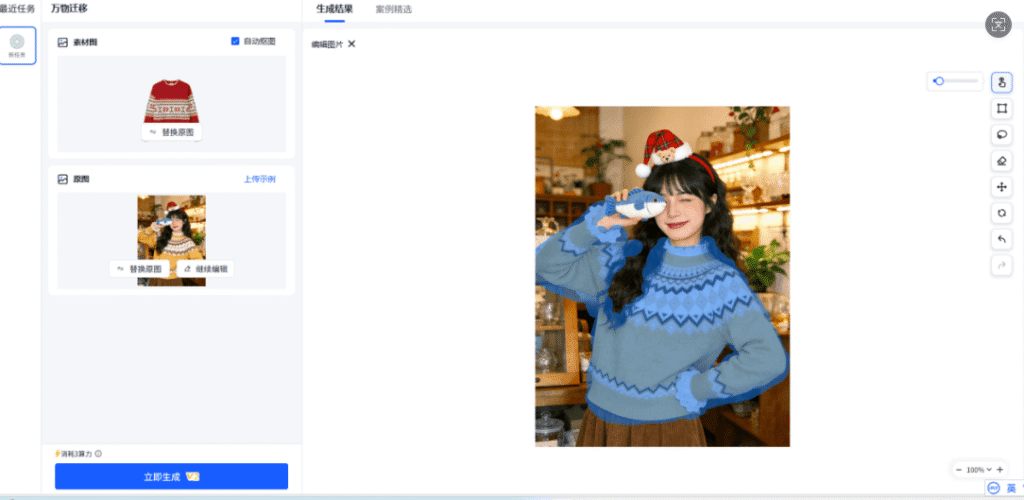1024x500 pixels.
Task: Click 替换原图 under the red sweater
Action: (x=172, y=132)
